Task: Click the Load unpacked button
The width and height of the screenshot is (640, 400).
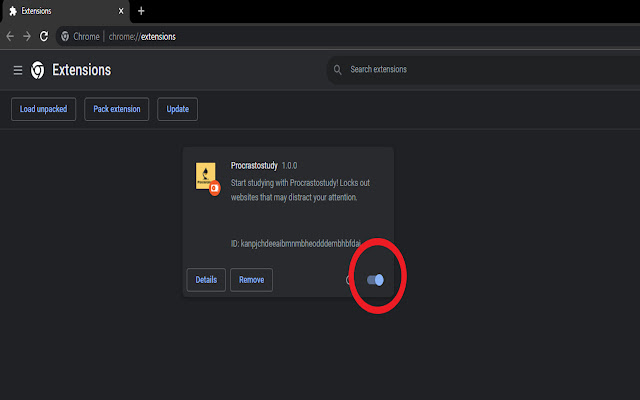Action: tap(43, 109)
